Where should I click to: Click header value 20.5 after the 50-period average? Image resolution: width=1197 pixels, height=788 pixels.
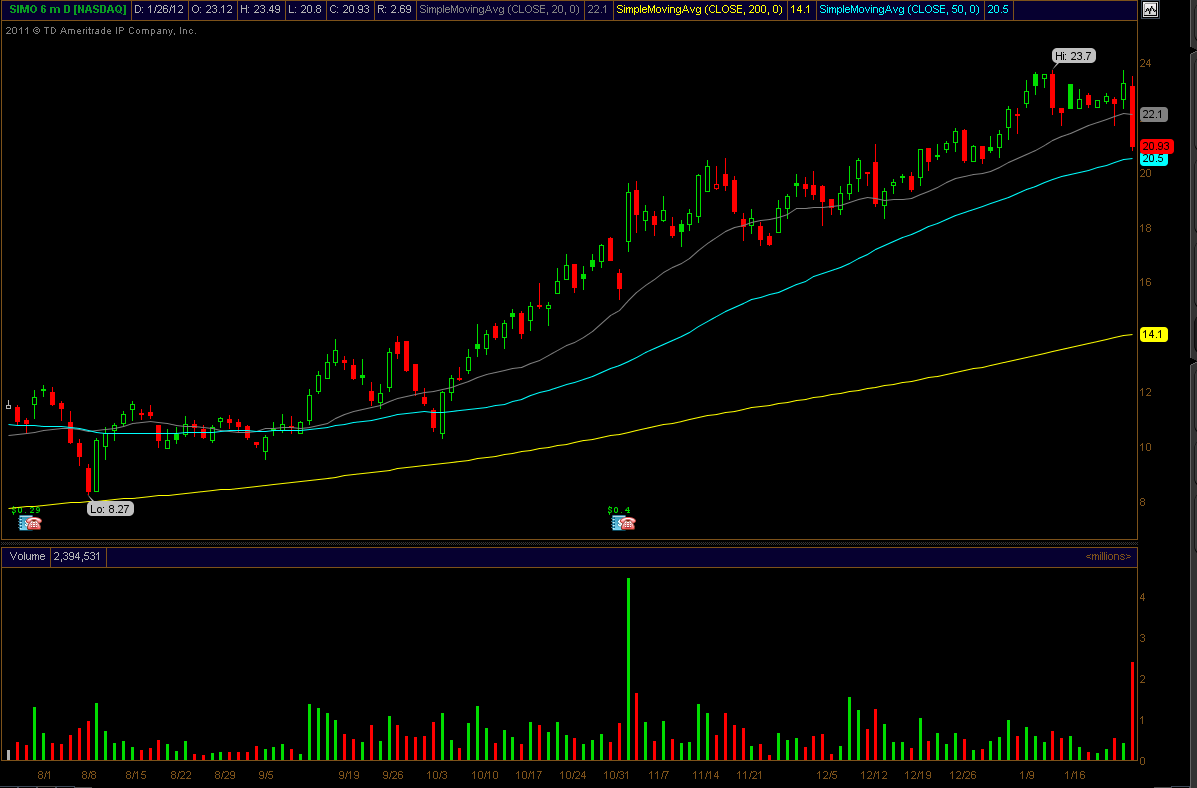point(998,10)
